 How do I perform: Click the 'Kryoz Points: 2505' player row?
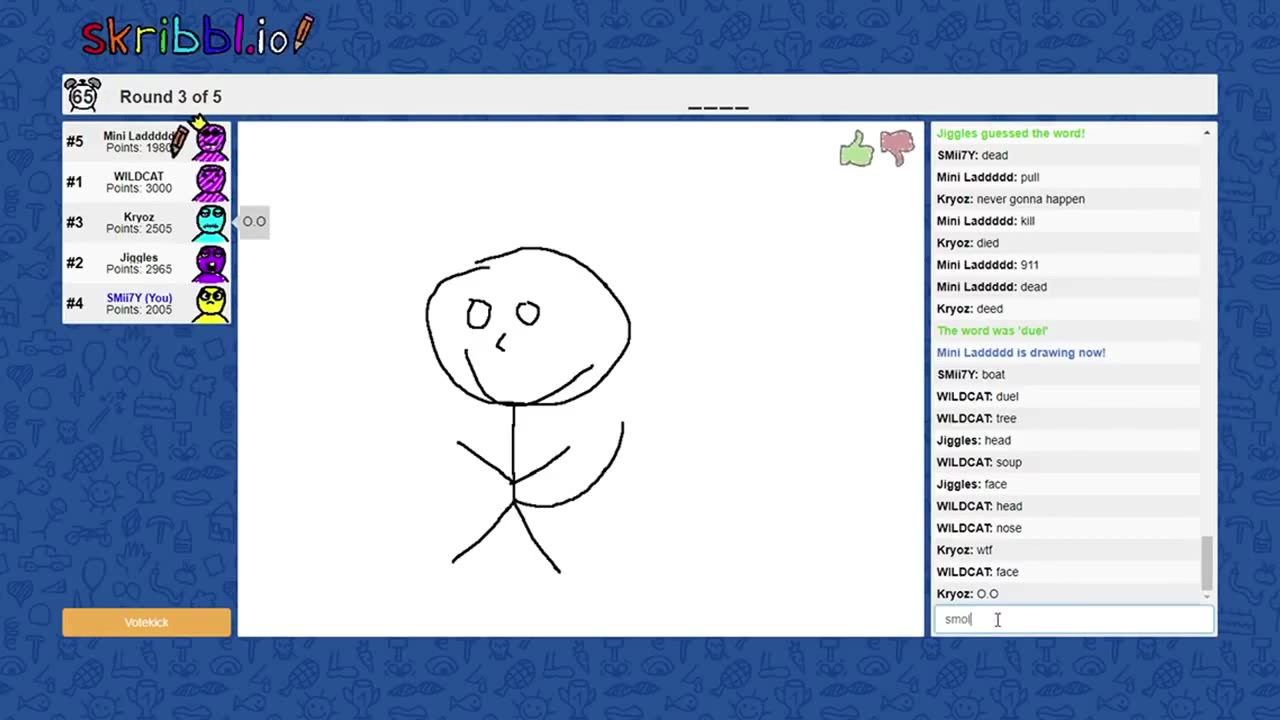[x=146, y=222]
